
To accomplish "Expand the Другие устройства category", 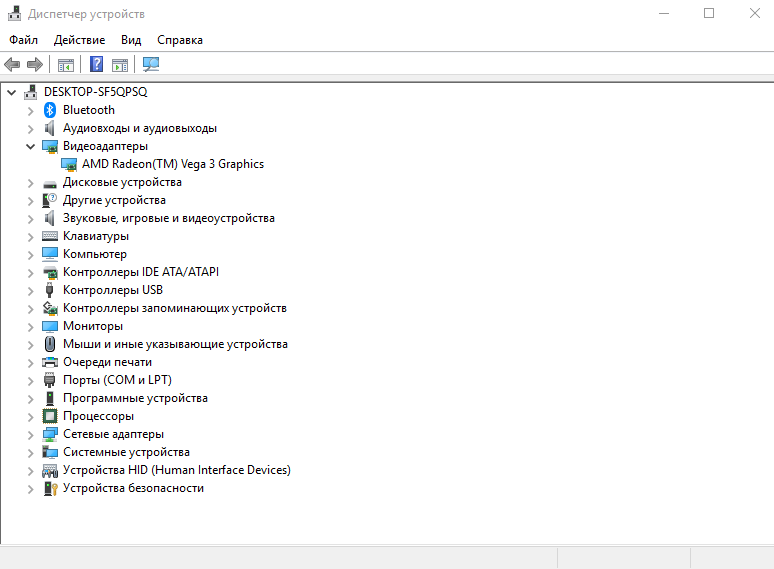I will [30, 200].
